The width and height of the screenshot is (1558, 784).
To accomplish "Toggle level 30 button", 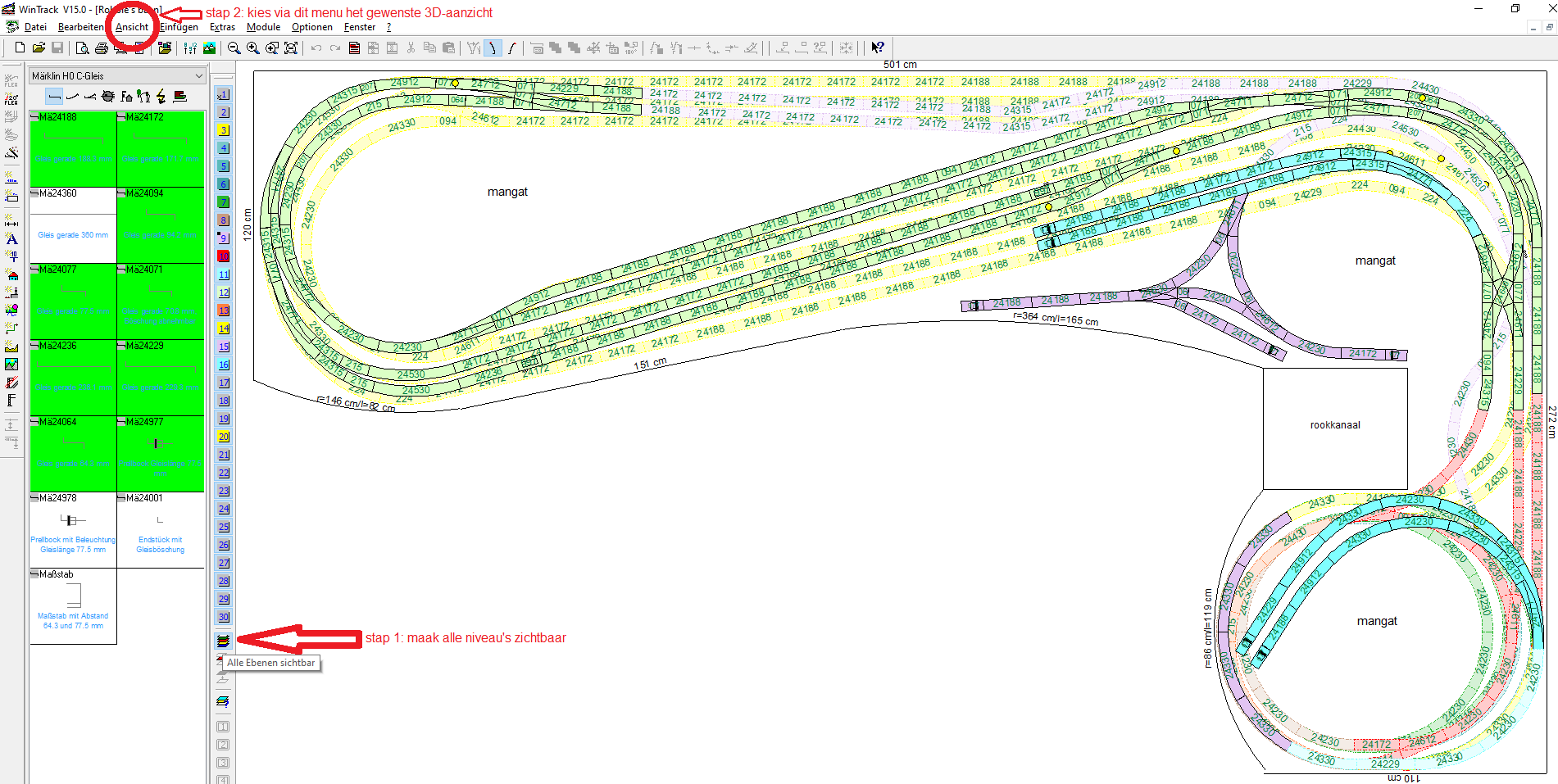I will (223, 617).
